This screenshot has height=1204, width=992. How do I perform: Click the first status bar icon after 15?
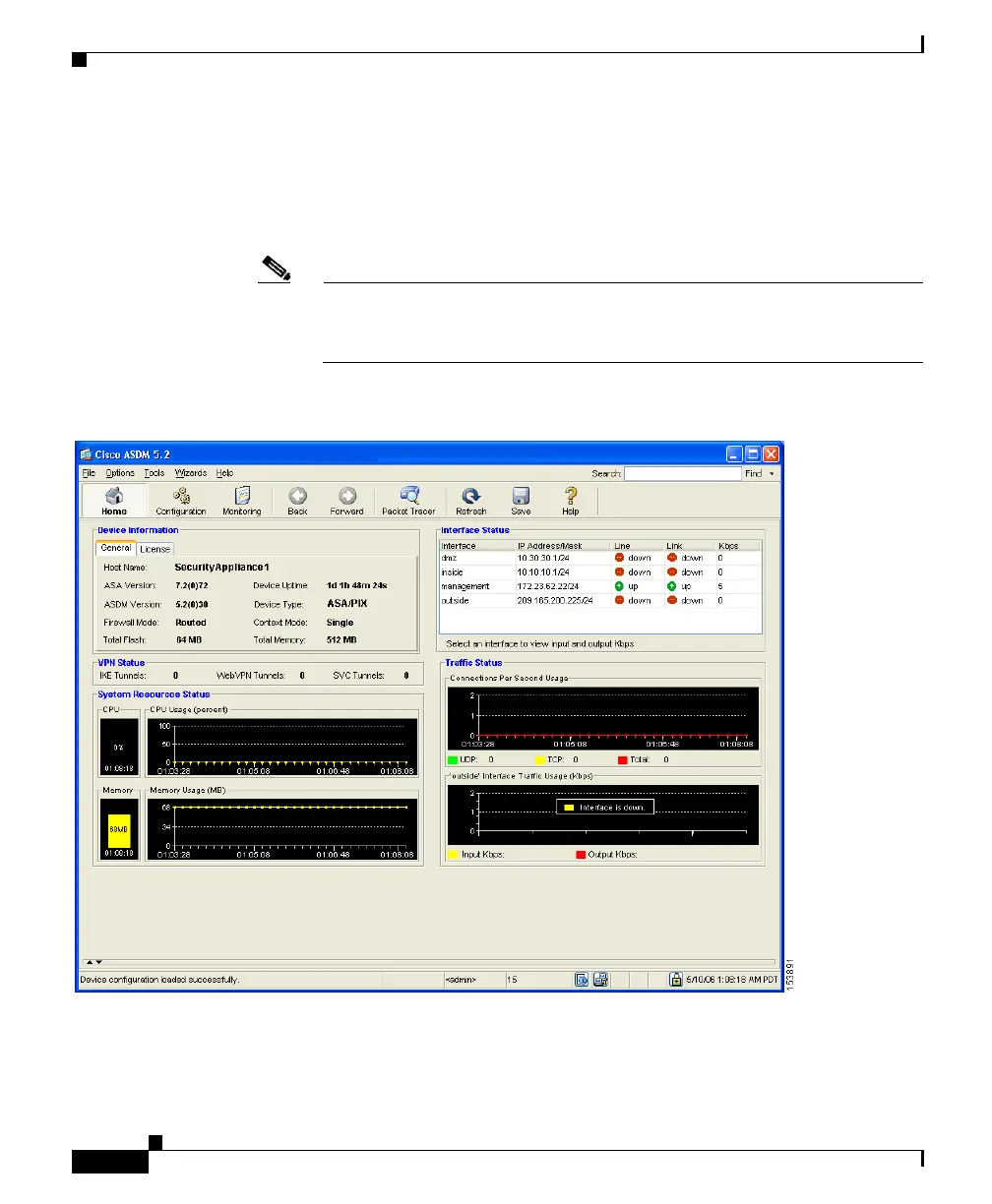click(x=582, y=979)
